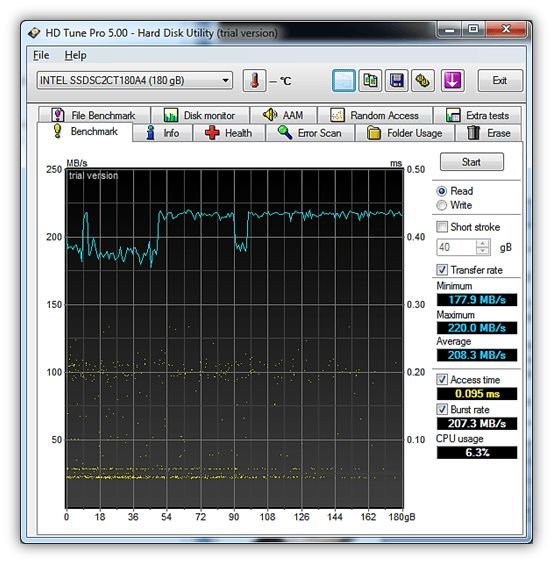Expand the INTEL SSD drive dropdown
The height and width of the screenshot is (564, 553).
135,80
